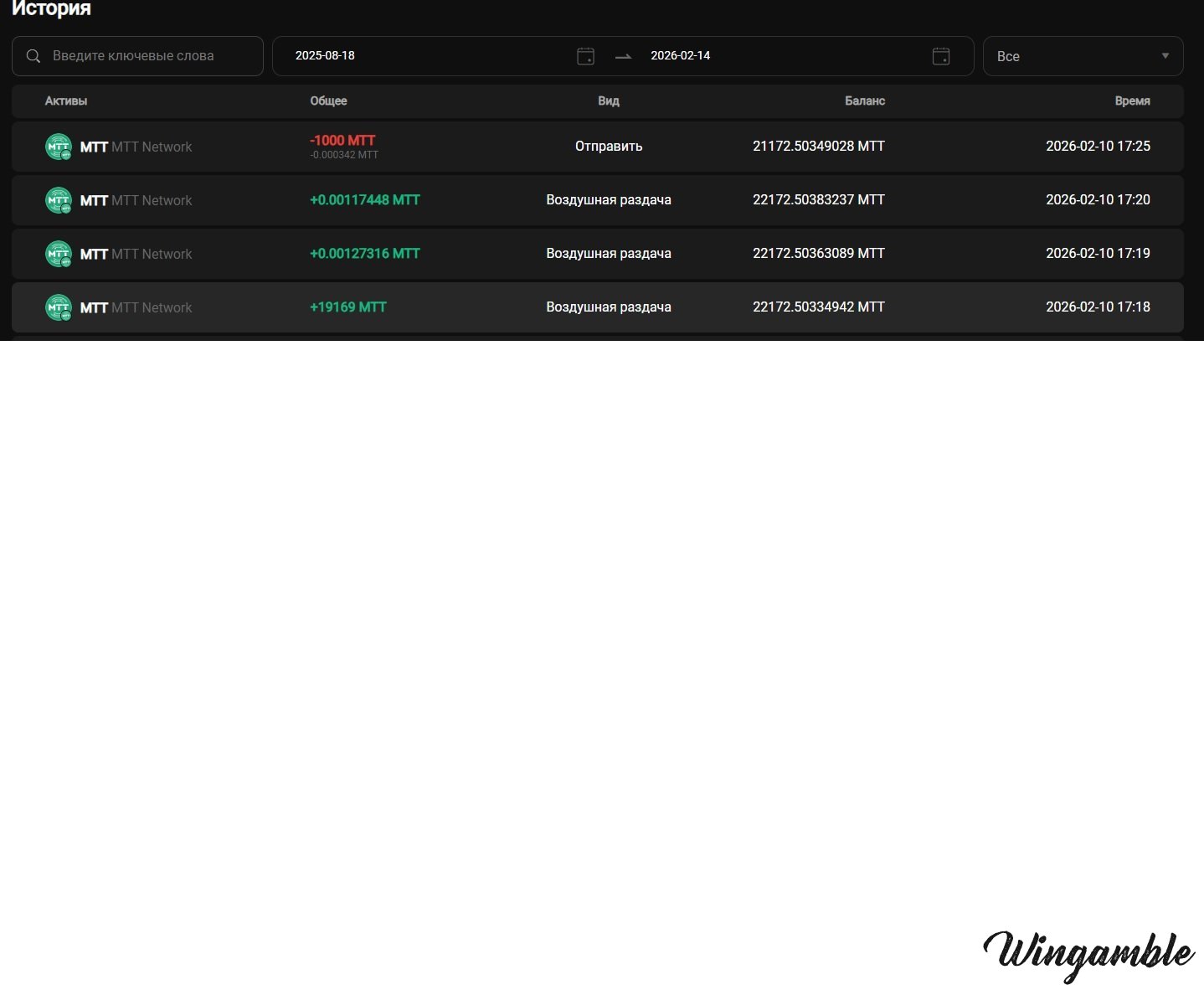
Task: Click the Wingamble logo watermark
Action: tap(1088, 955)
